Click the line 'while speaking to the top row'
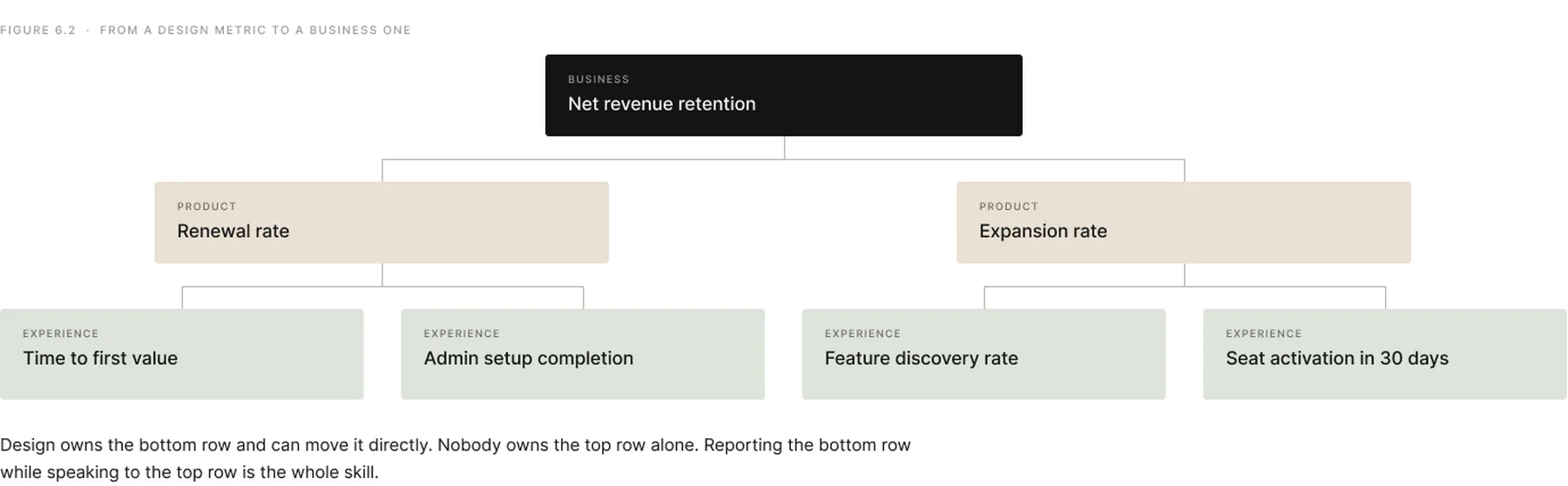 [189, 472]
